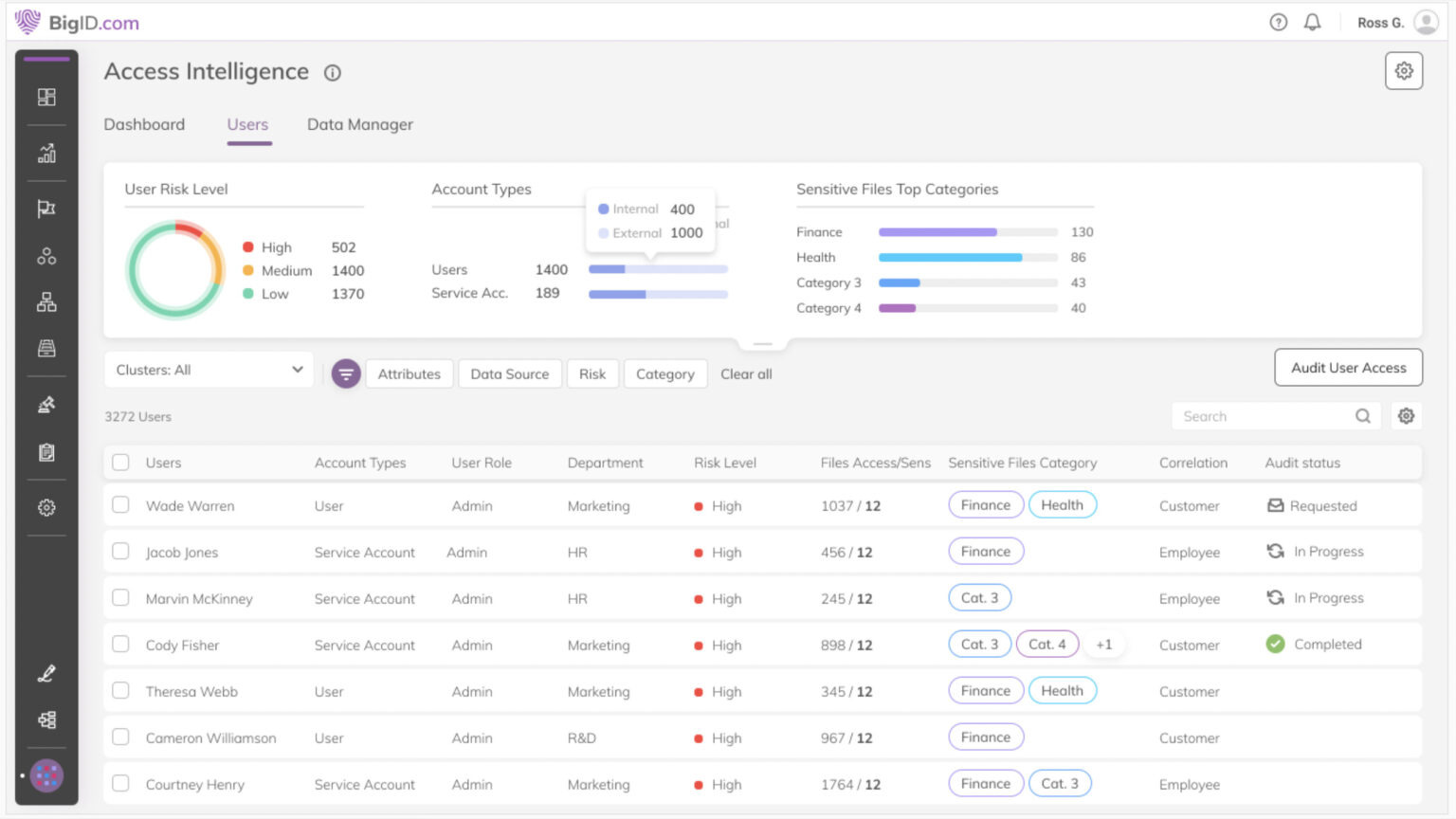Select the checkbox next to Wade Warren

tap(120, 505)
